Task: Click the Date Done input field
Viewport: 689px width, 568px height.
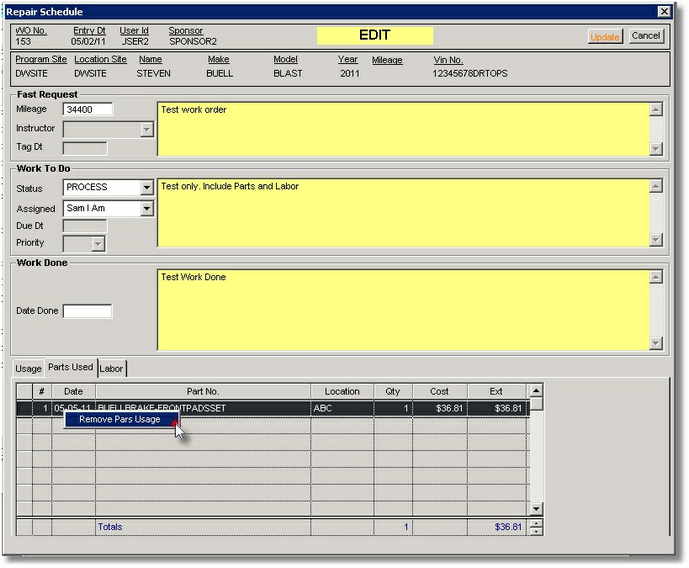Action: (x=87, y=311)
